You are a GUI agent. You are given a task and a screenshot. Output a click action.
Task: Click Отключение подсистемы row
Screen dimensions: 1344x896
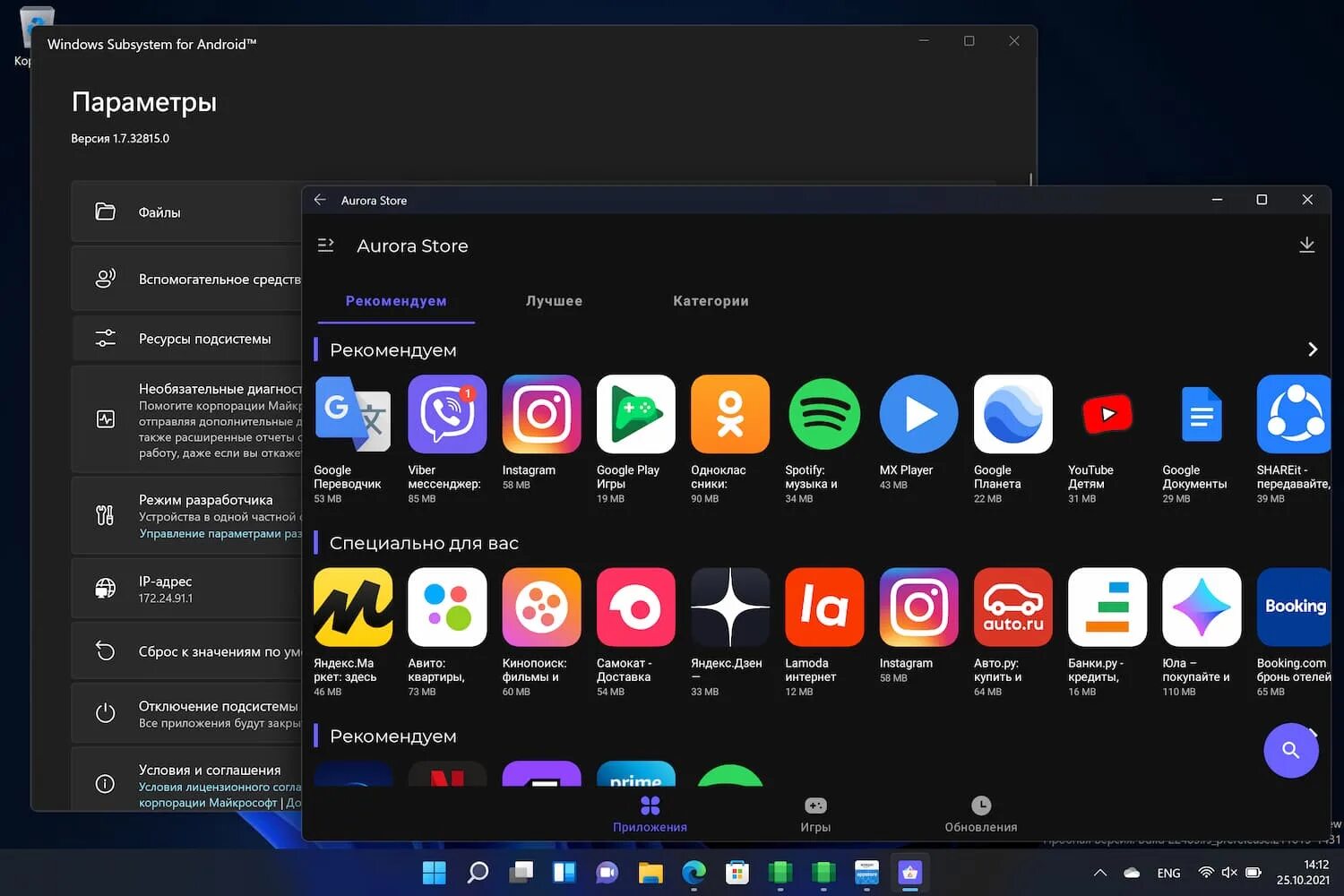(x=188, y=713)
